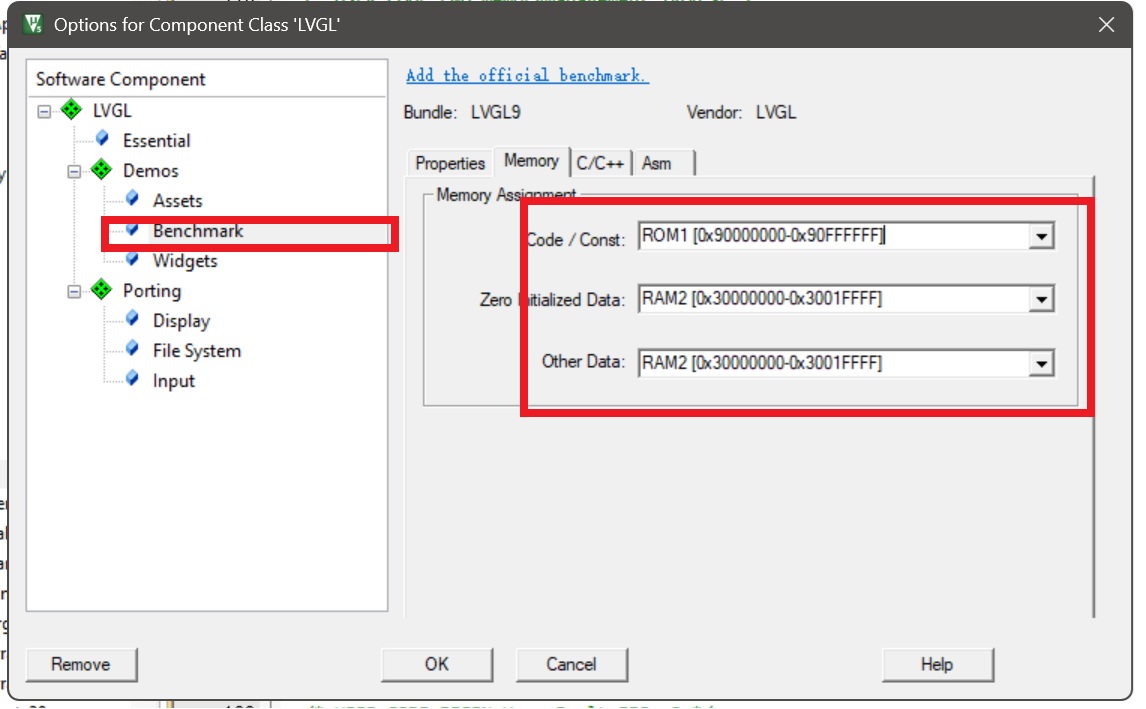This screenshot has height=709, width=1146.
Task: Open the Zero Initialized Data dropdown
Action: point(1041,299)
